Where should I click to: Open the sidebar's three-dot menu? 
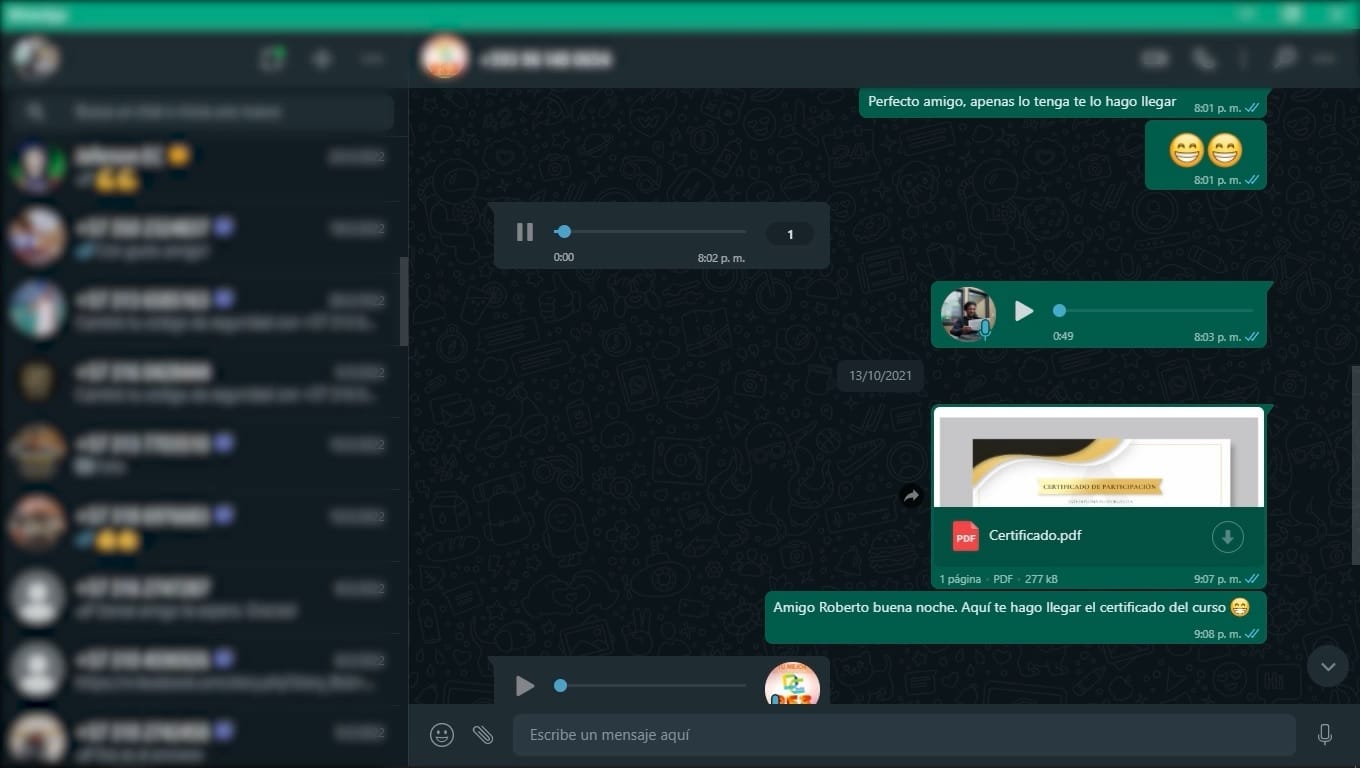(x=372, y=59)
